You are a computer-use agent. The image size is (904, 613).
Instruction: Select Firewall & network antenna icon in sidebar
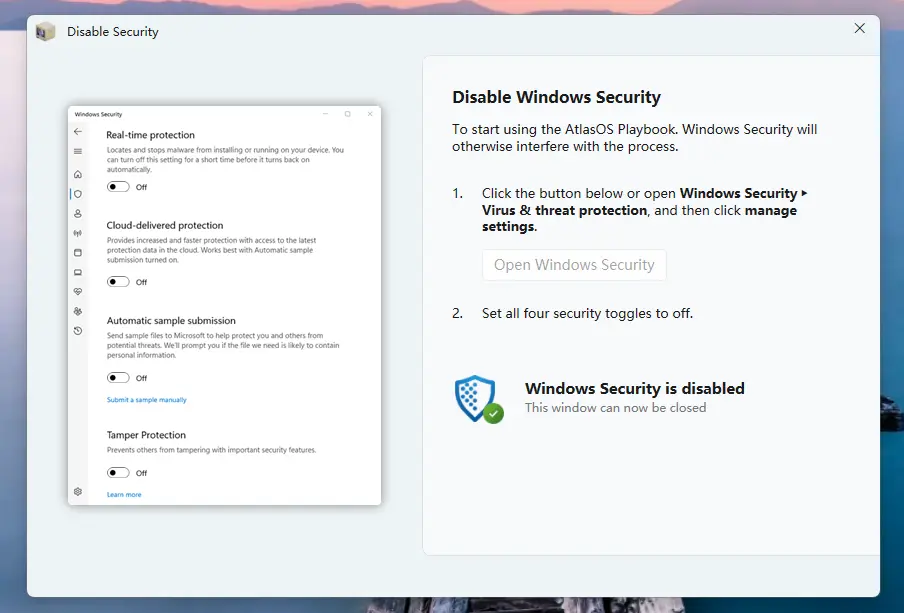tap(78, 233)
